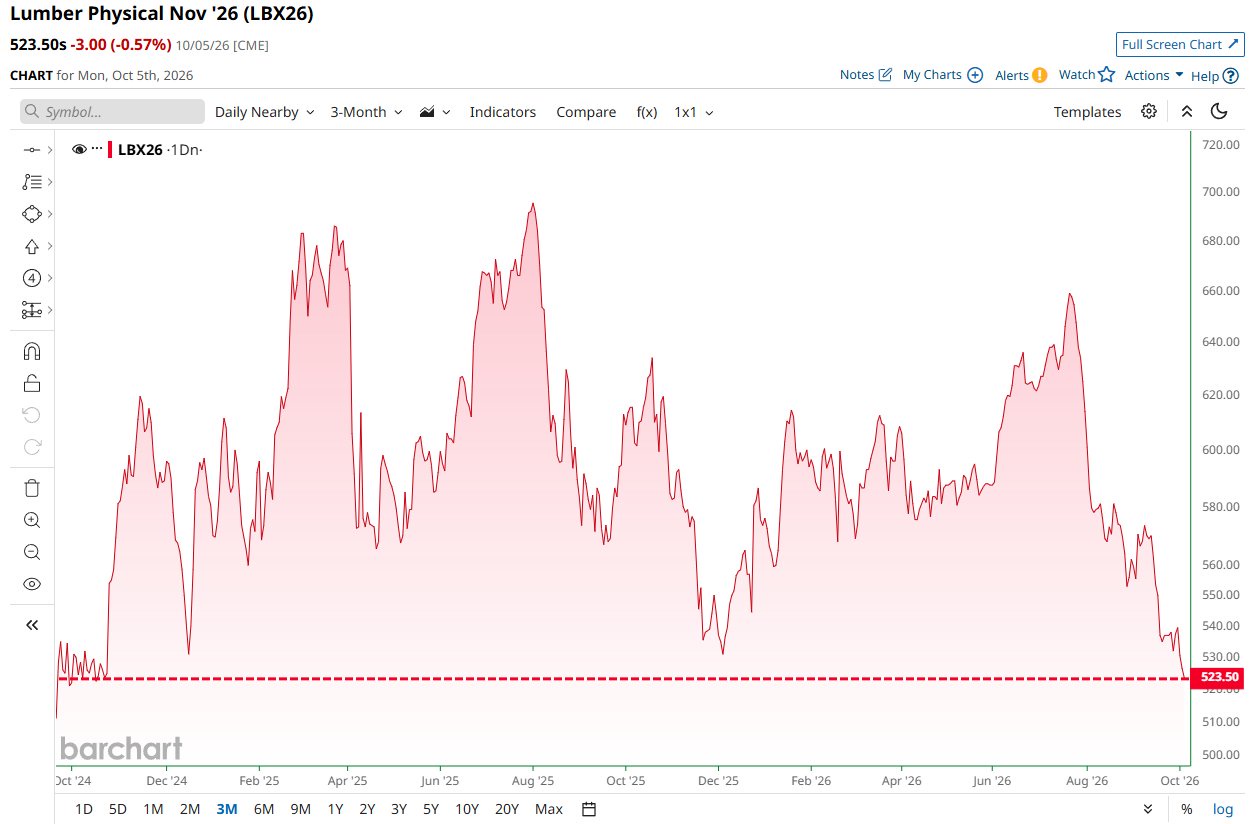Viewport: 1251px width, 824px height.
Task: Select the 9M range
Action: click(300, 809)
